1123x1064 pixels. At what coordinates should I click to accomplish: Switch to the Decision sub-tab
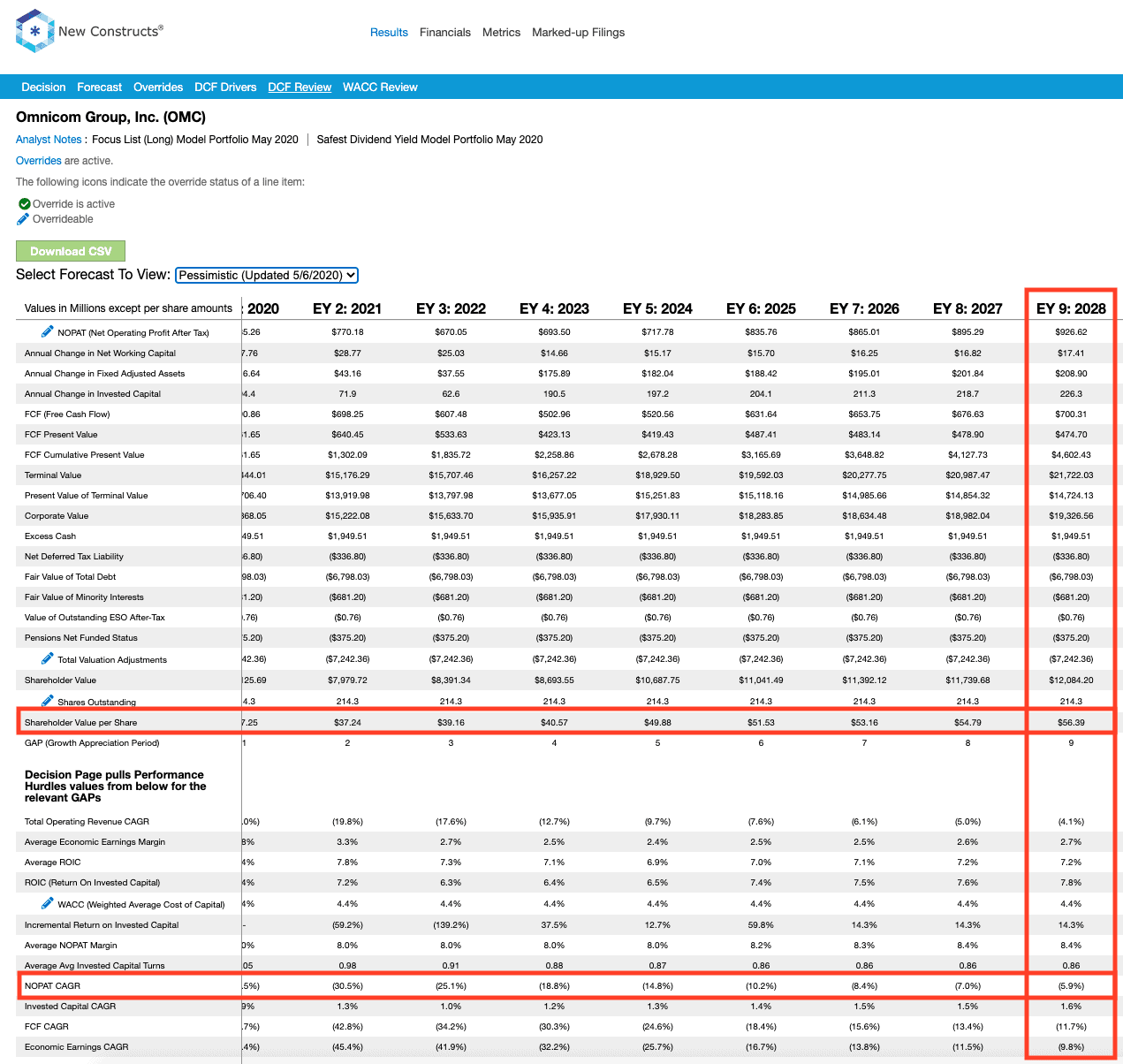pyautogui.click(x=43, y=87)
